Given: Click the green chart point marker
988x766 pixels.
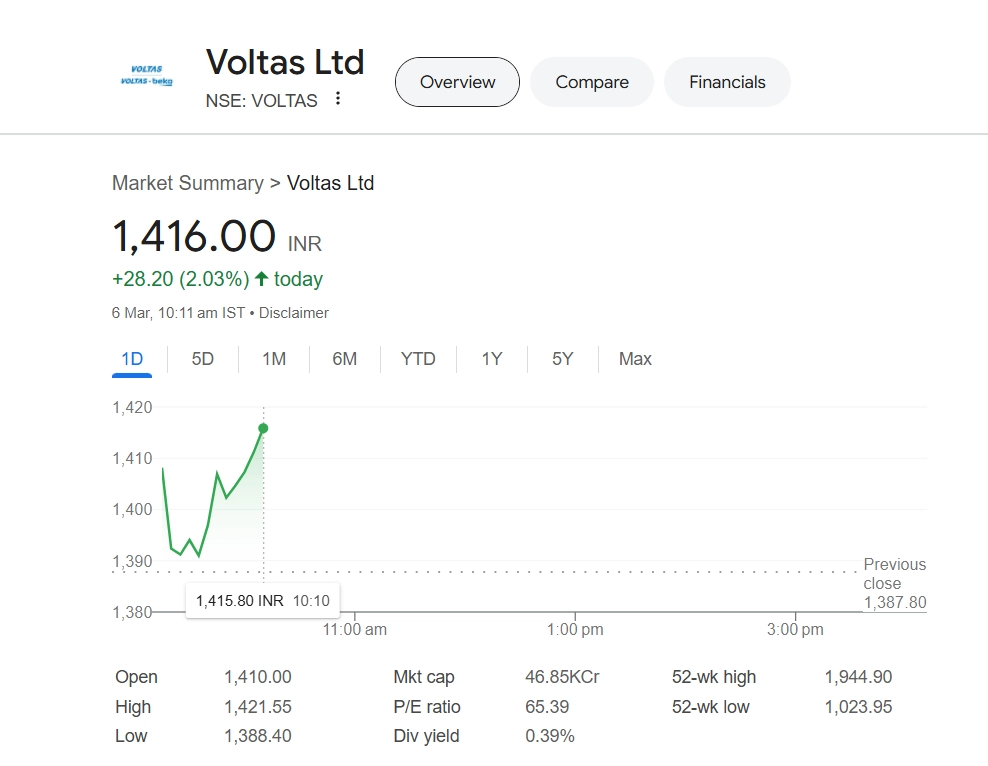Looking at the screenshot, I should 263,428.
